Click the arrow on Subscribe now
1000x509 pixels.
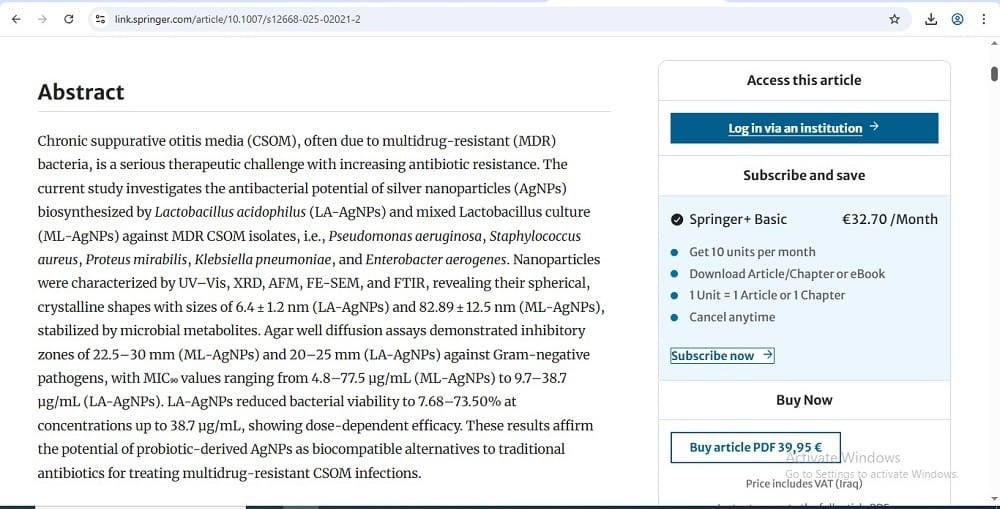[768, 355]
